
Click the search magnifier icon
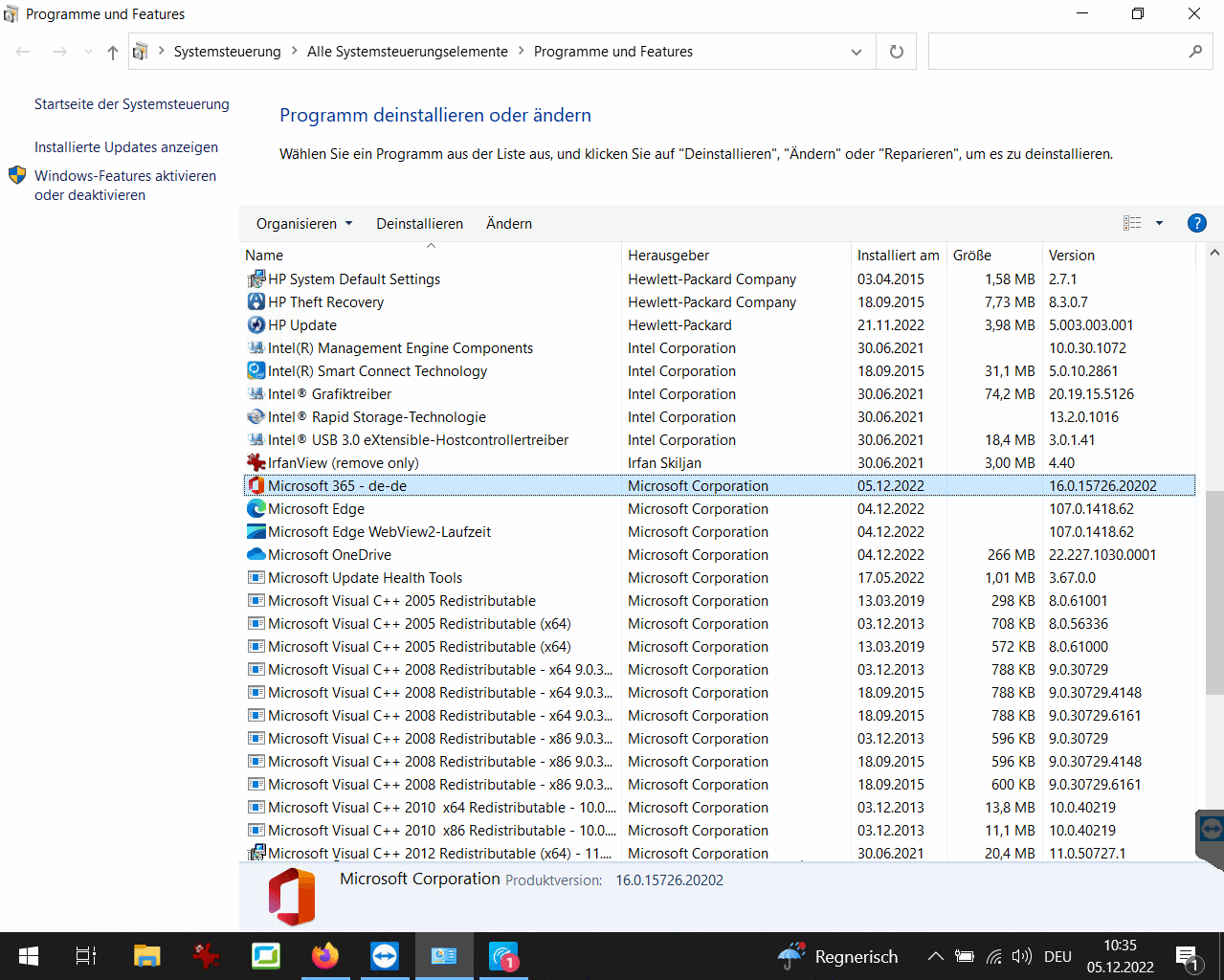click(x=1195, y=52)
